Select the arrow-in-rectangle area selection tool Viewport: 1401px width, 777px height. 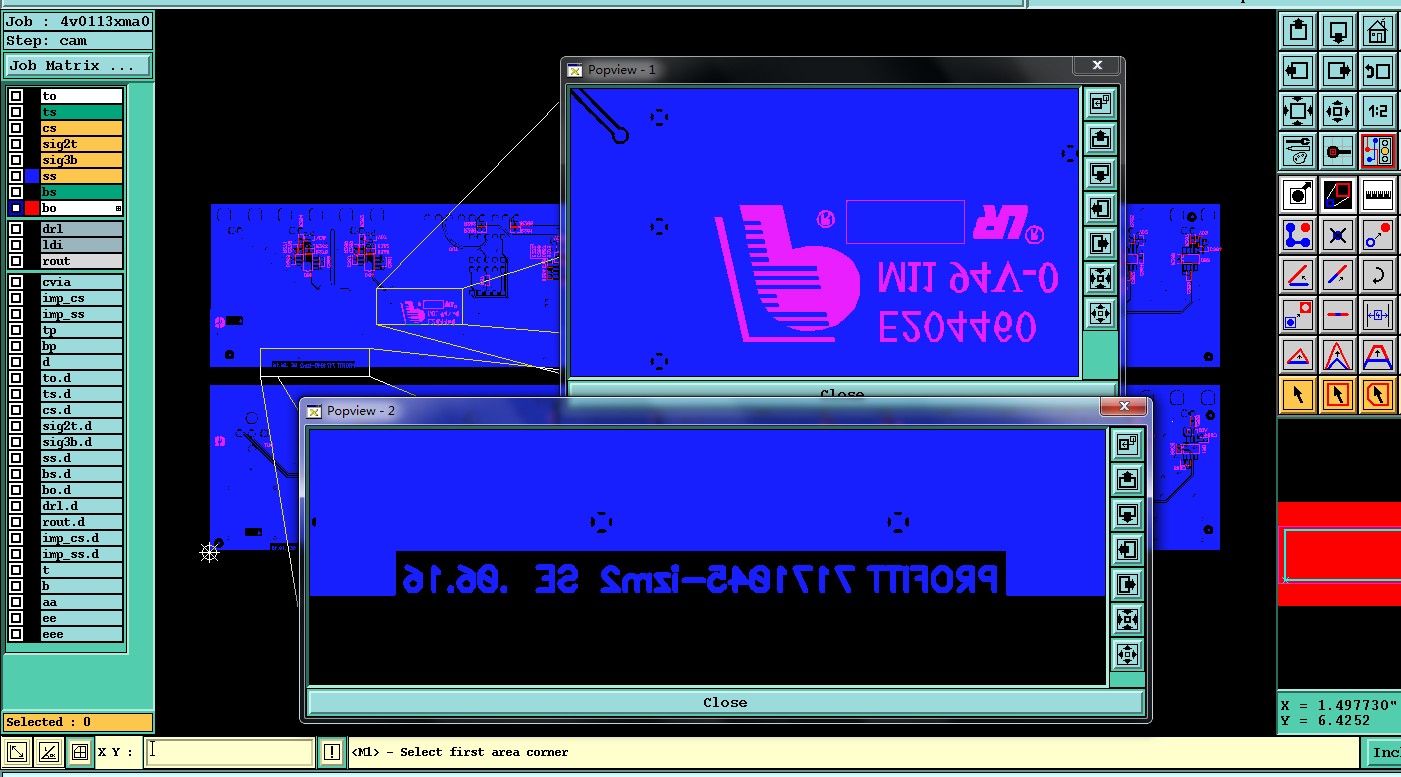[1338, 394]
